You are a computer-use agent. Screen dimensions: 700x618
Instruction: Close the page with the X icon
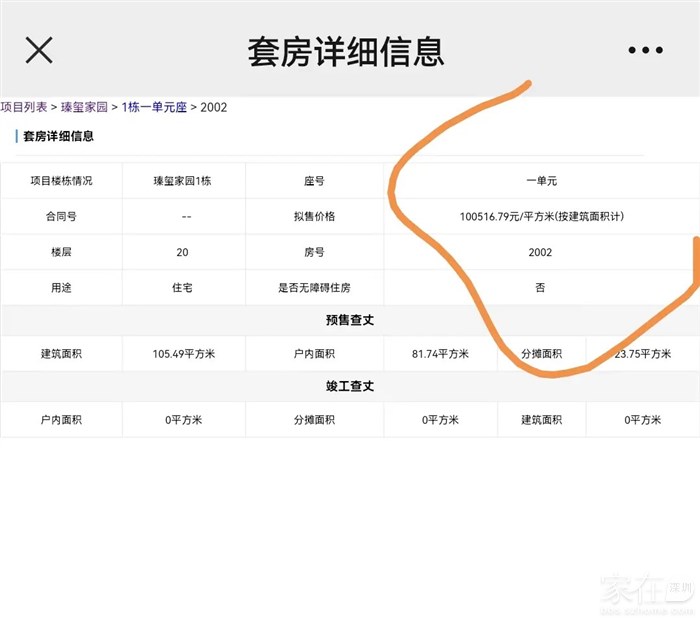pyautogui.click(x=39, y=50)
